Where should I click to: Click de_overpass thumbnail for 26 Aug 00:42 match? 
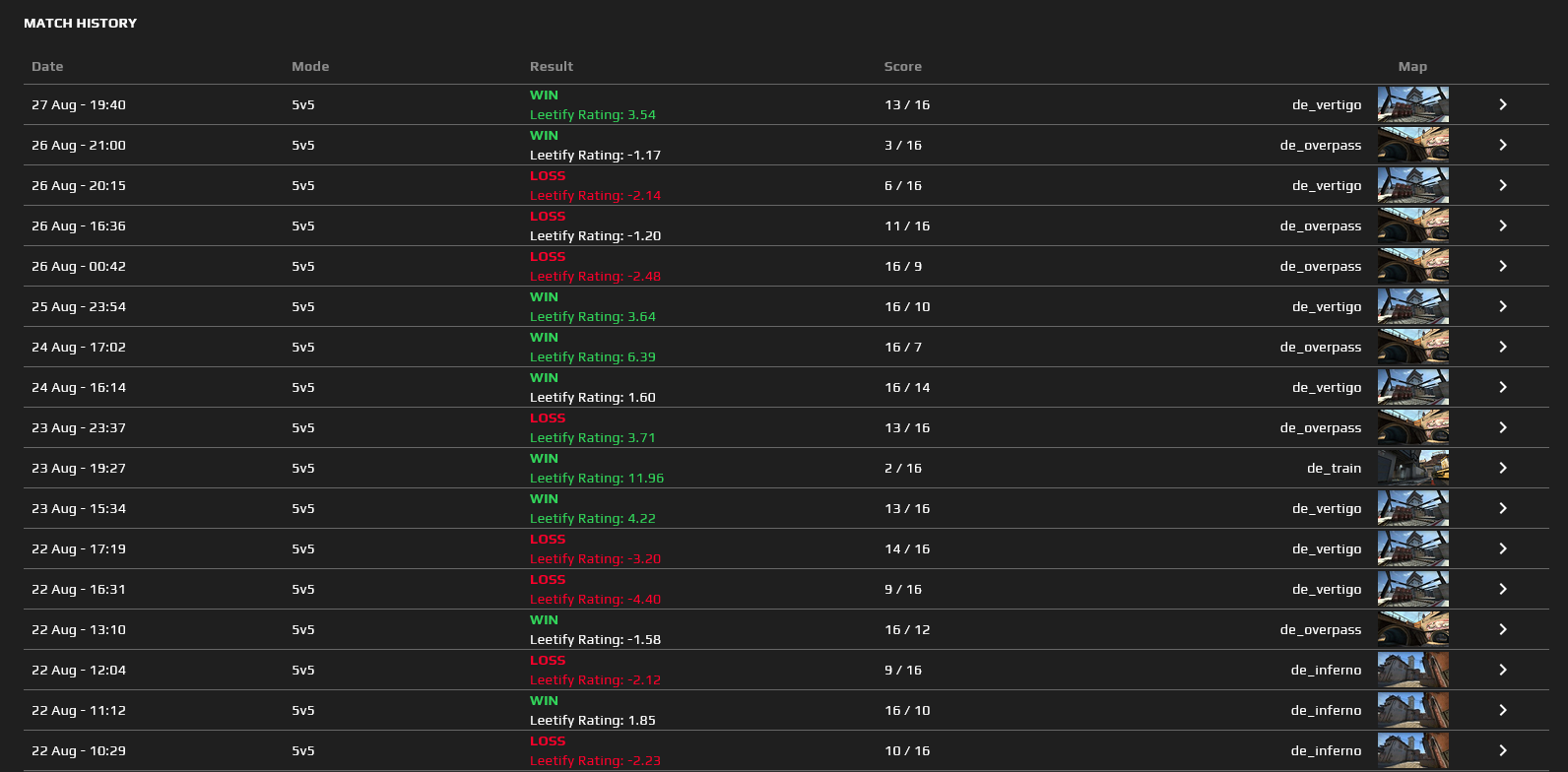point(1412,266)
